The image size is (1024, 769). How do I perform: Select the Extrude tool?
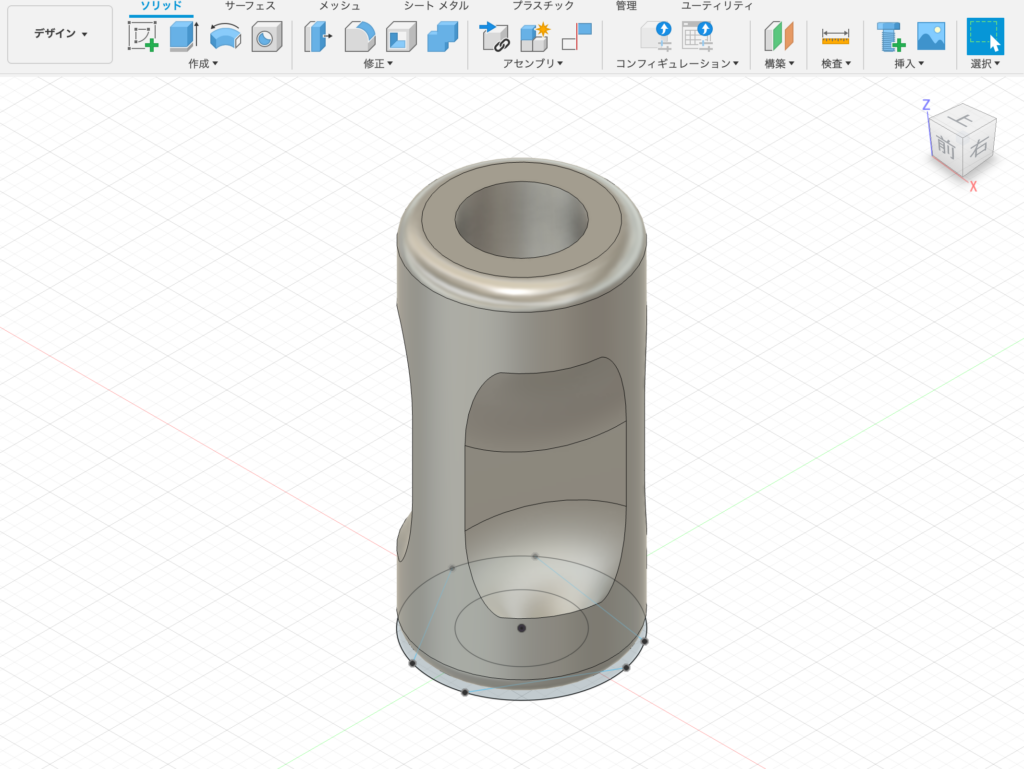click(x=184, y=37)
